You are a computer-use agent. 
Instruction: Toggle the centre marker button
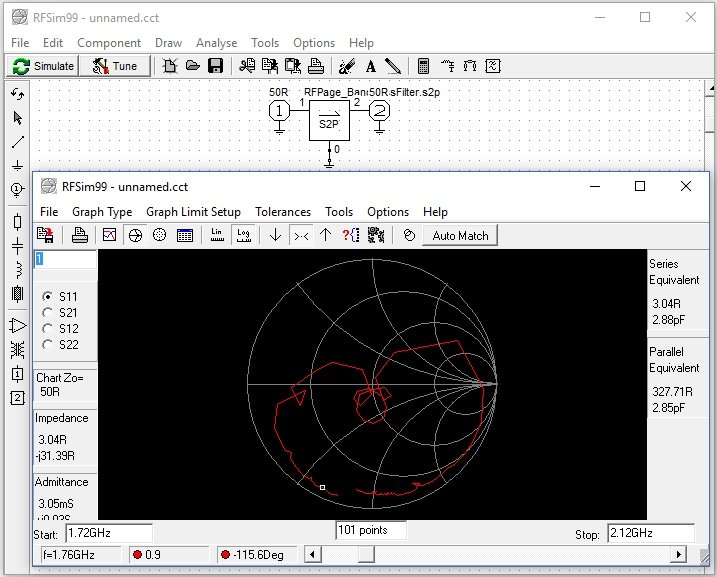click(301, 235)
